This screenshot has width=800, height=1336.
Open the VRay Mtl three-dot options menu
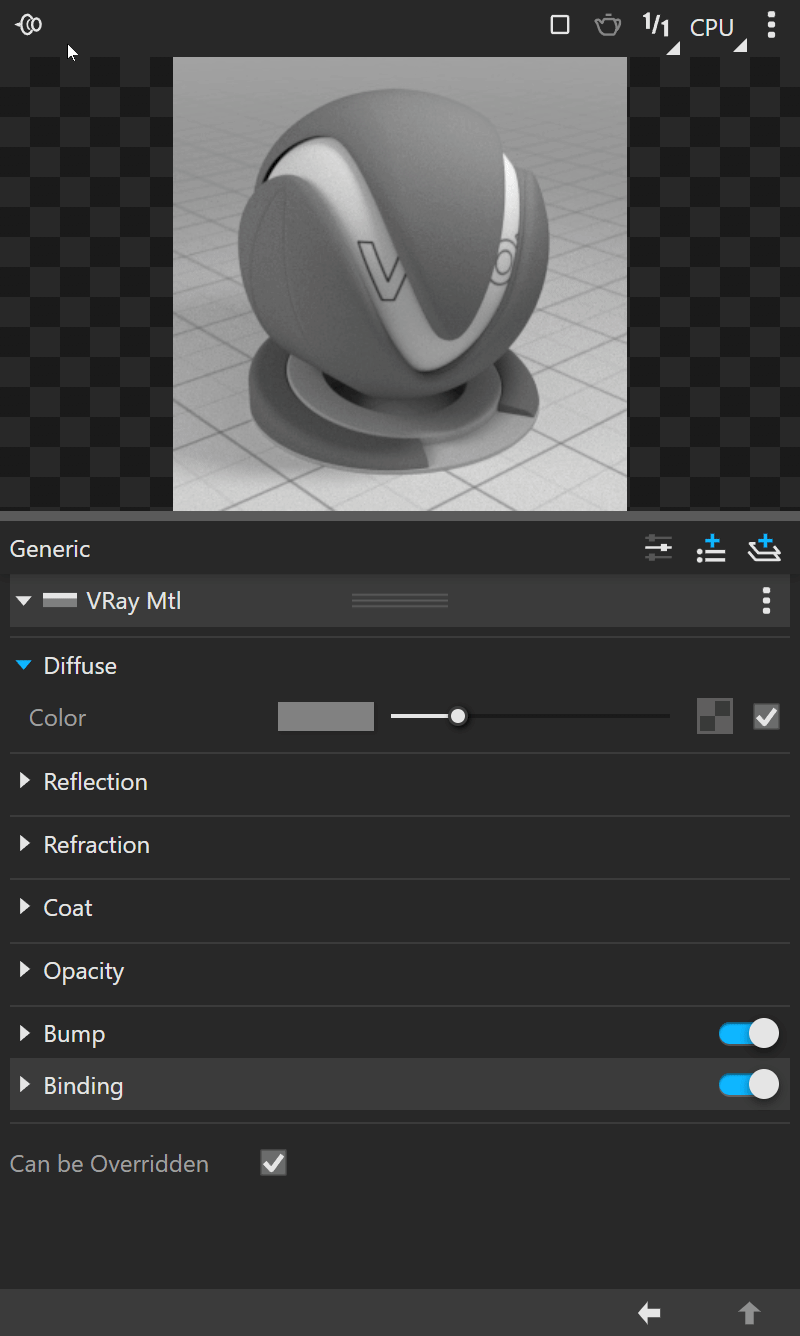[766, 601]
